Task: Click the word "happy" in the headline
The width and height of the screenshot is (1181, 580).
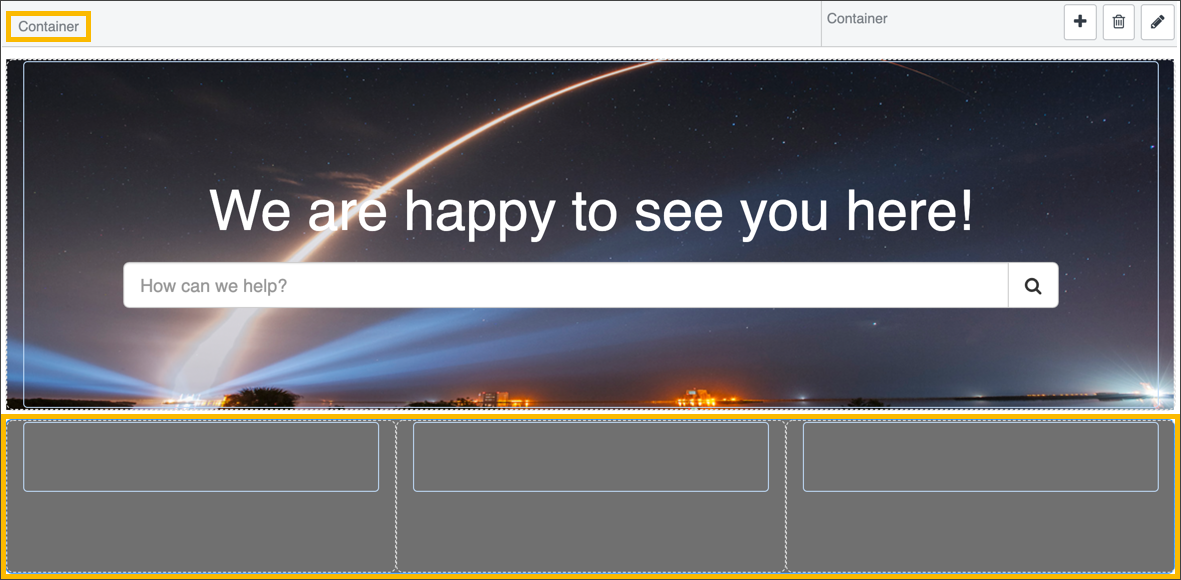Action: 479,211
